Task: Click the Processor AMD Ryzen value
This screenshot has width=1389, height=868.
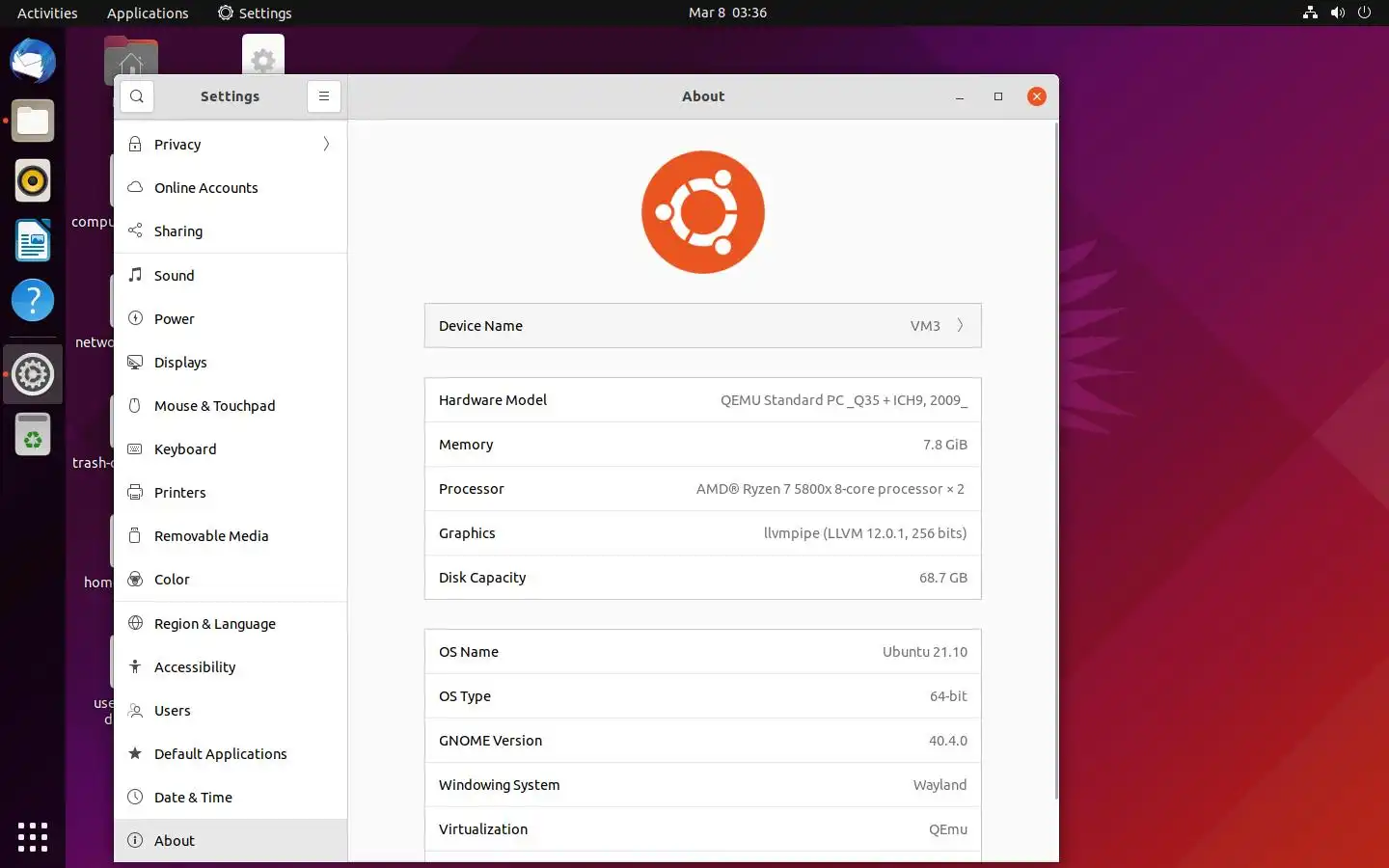Action: (830, 488)
